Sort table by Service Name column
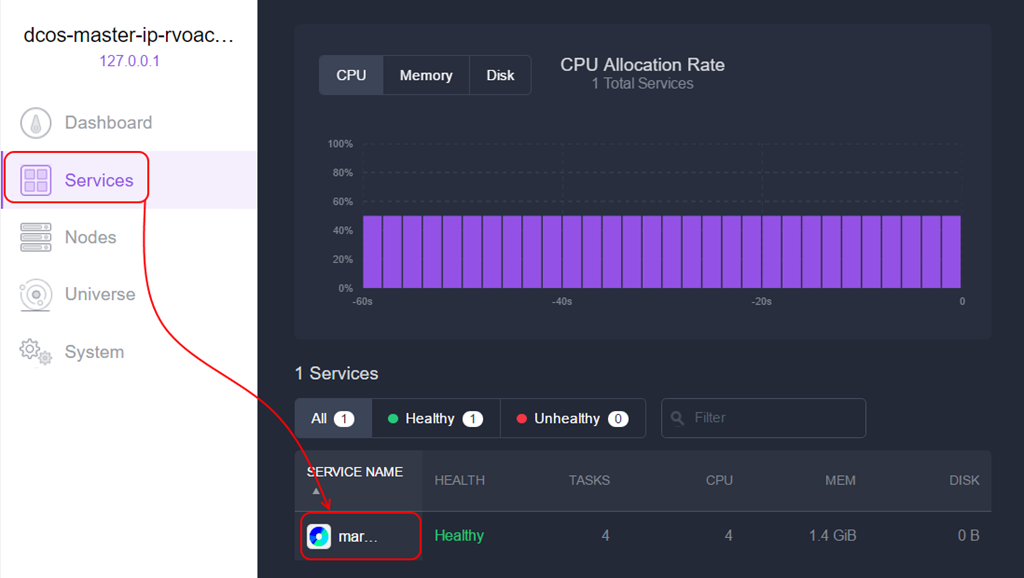1024x578 pixels. pyautogui.click(x=355, y=472)
